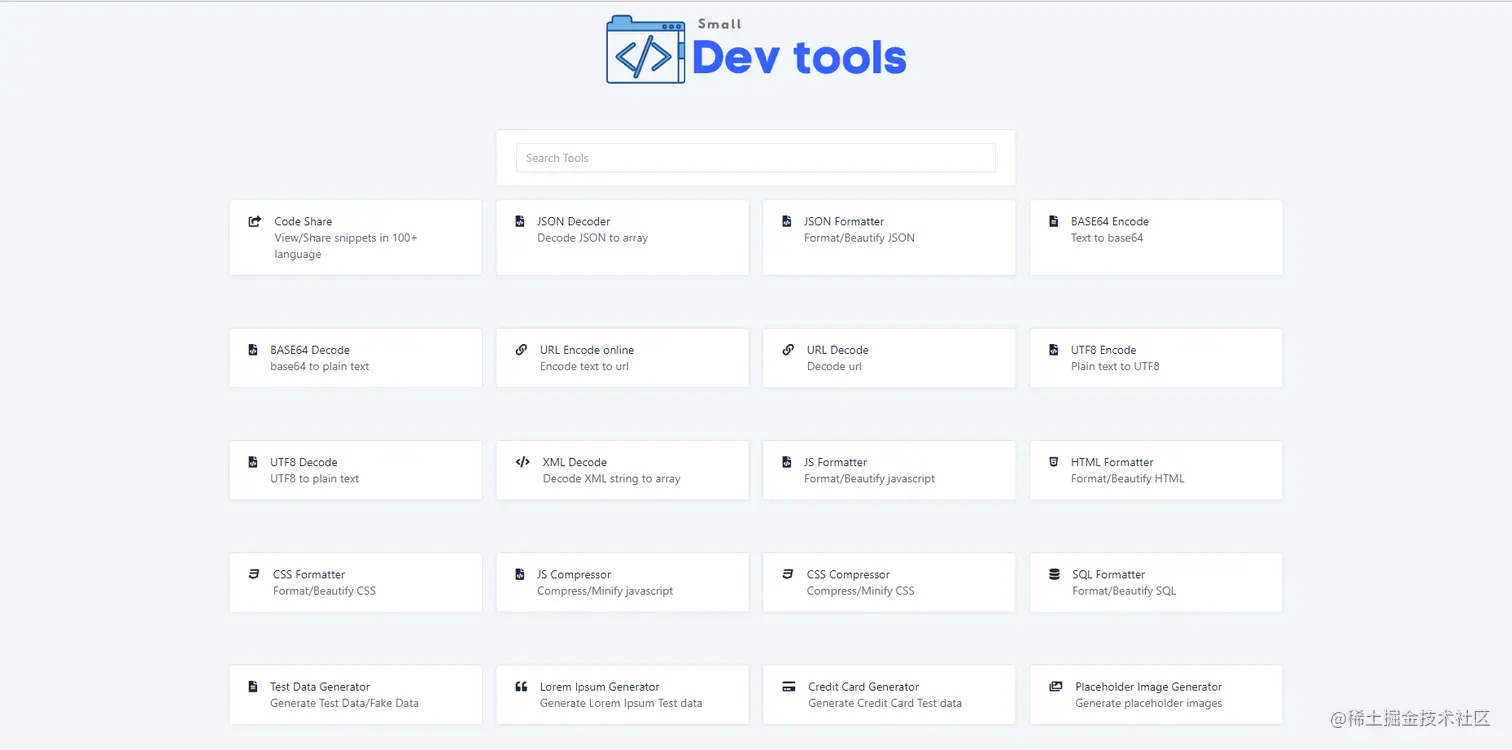1512x750 pixels.
Task: Click the Test Data Generator document icon
Action: click(x=253, y=687)
